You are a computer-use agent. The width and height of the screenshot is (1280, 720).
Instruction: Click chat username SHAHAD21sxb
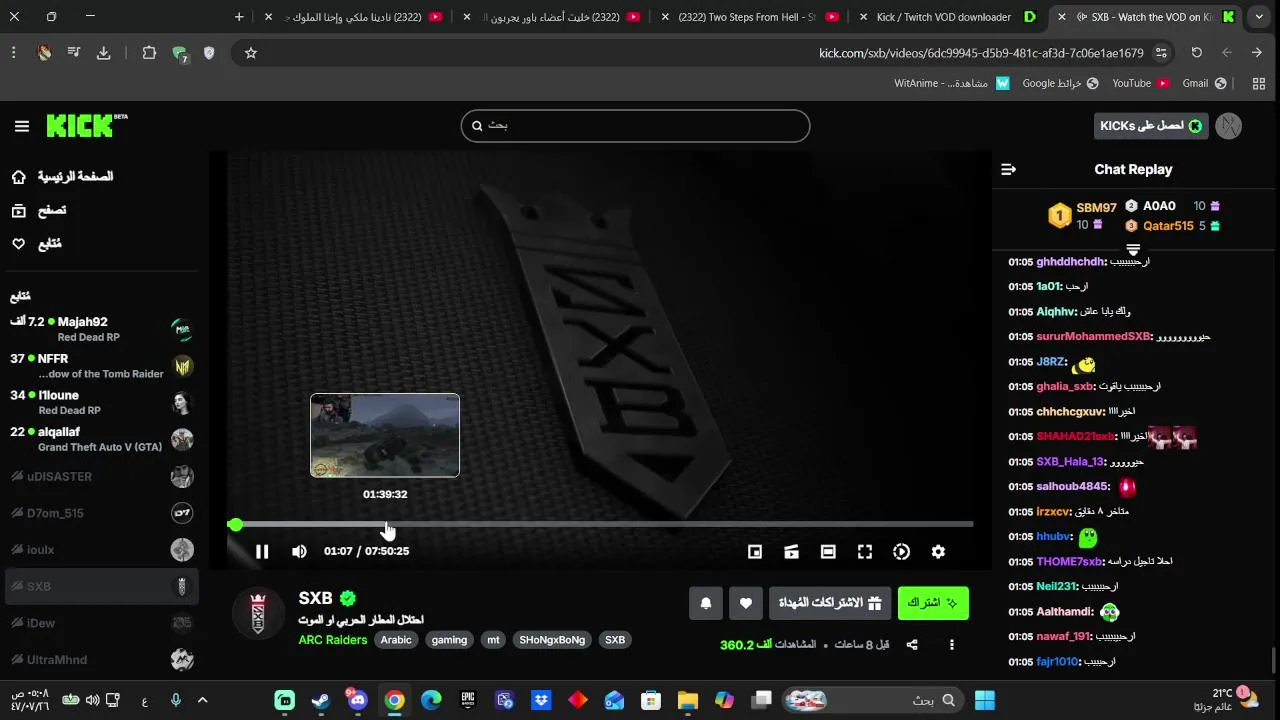(x=1075, y=437)
